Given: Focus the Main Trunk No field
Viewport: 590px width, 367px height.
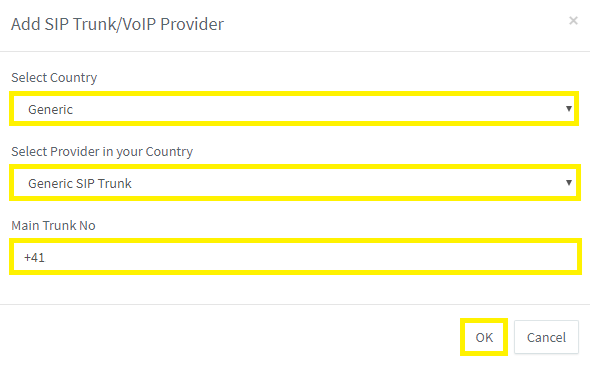Looking at the screenshot, I should click(x=295, y=257).
